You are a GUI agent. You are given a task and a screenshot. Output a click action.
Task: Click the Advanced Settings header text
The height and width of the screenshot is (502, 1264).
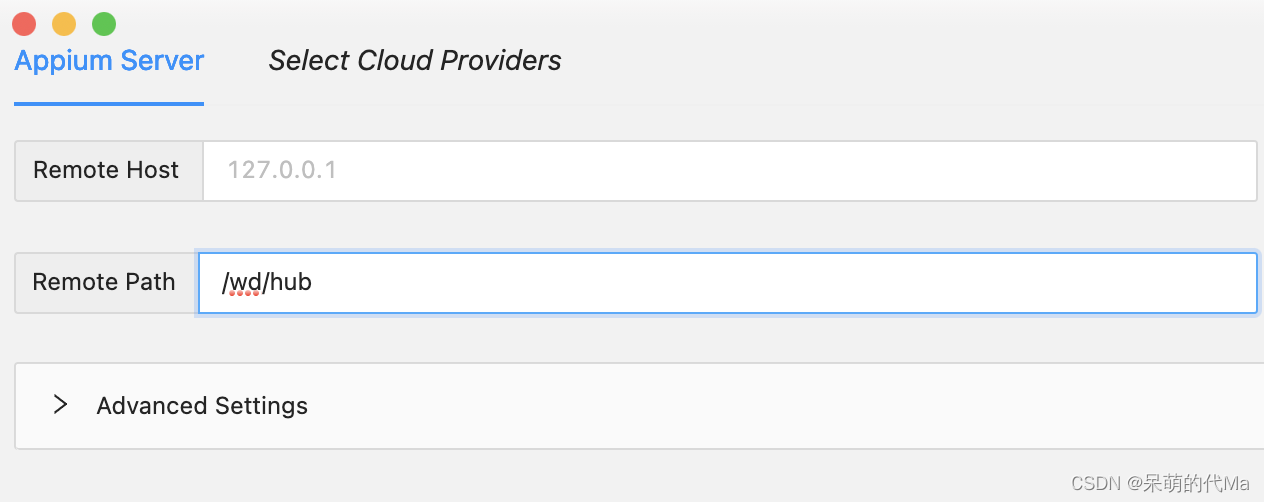coord(202,405)
